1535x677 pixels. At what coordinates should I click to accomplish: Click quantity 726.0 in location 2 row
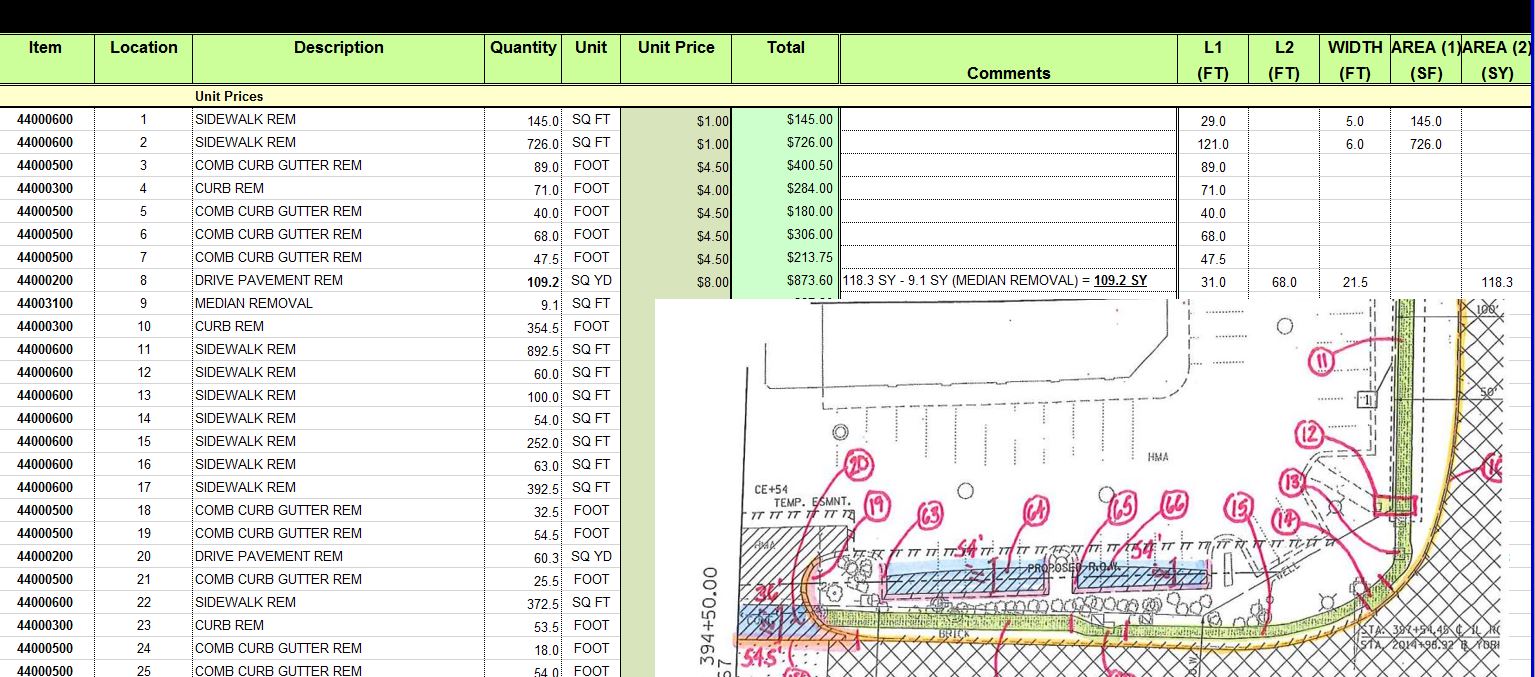[x=523, y=144]
